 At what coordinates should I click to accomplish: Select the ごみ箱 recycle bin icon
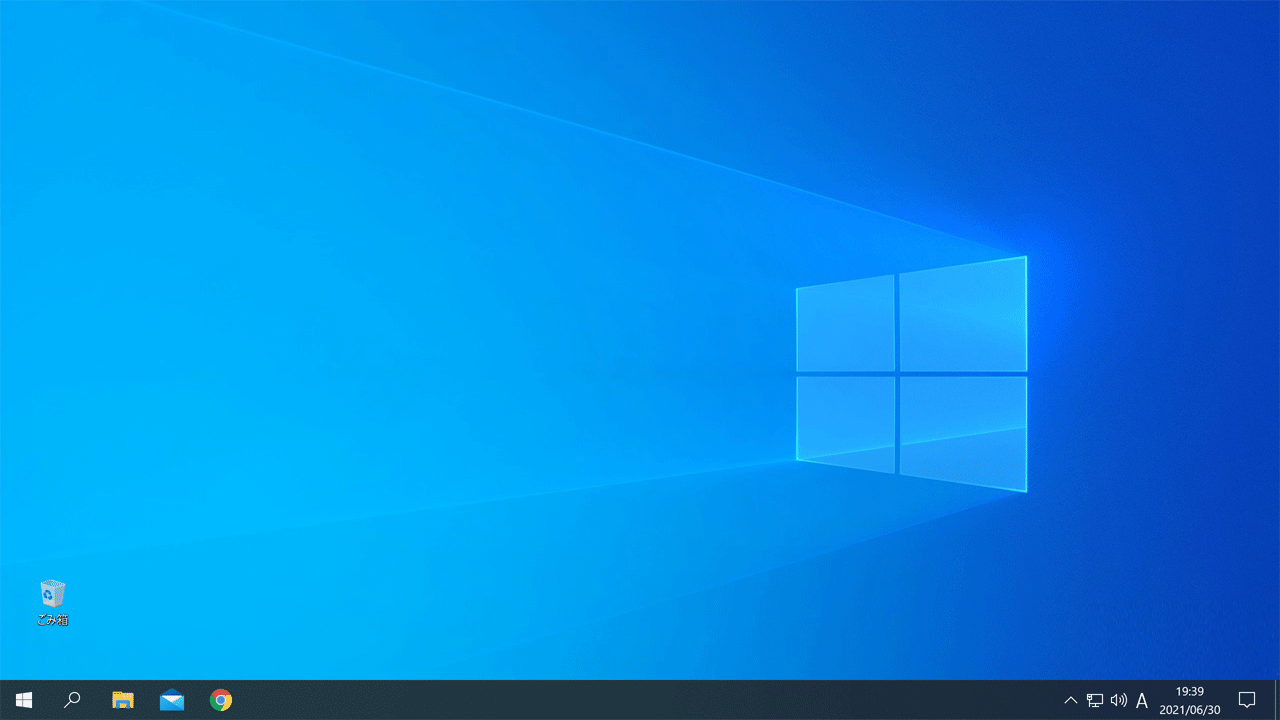click(x=53, y=602)
